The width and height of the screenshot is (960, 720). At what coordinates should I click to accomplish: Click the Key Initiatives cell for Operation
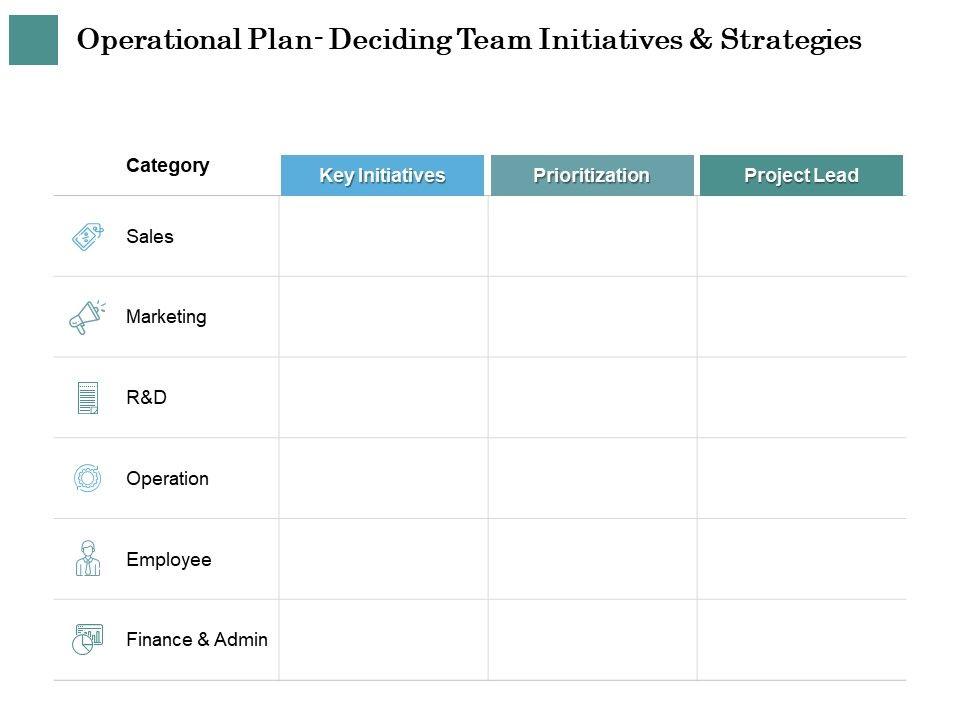383,478
